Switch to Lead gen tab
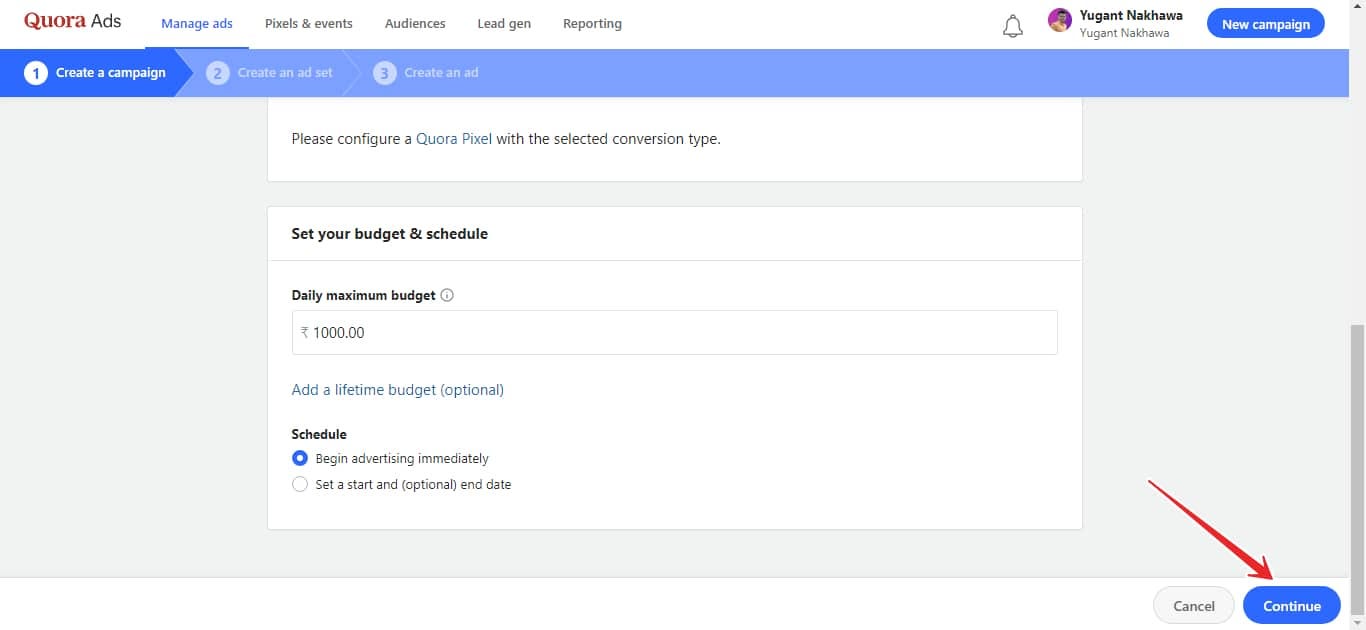The image size is (1366, 630). (504, 24)
